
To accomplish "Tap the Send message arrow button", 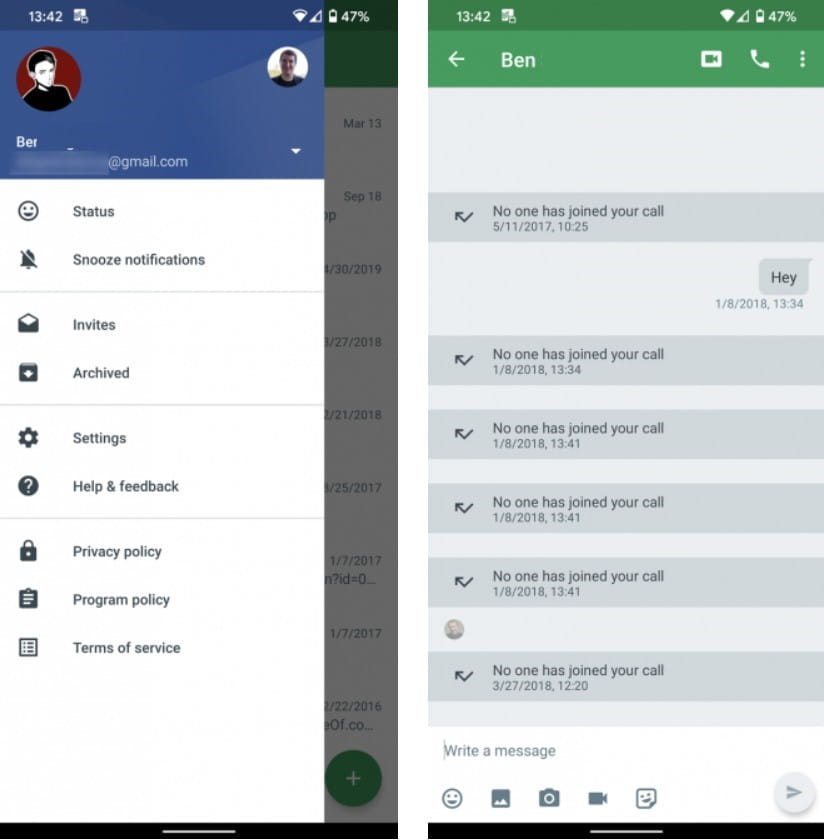I will pos(793,792).
